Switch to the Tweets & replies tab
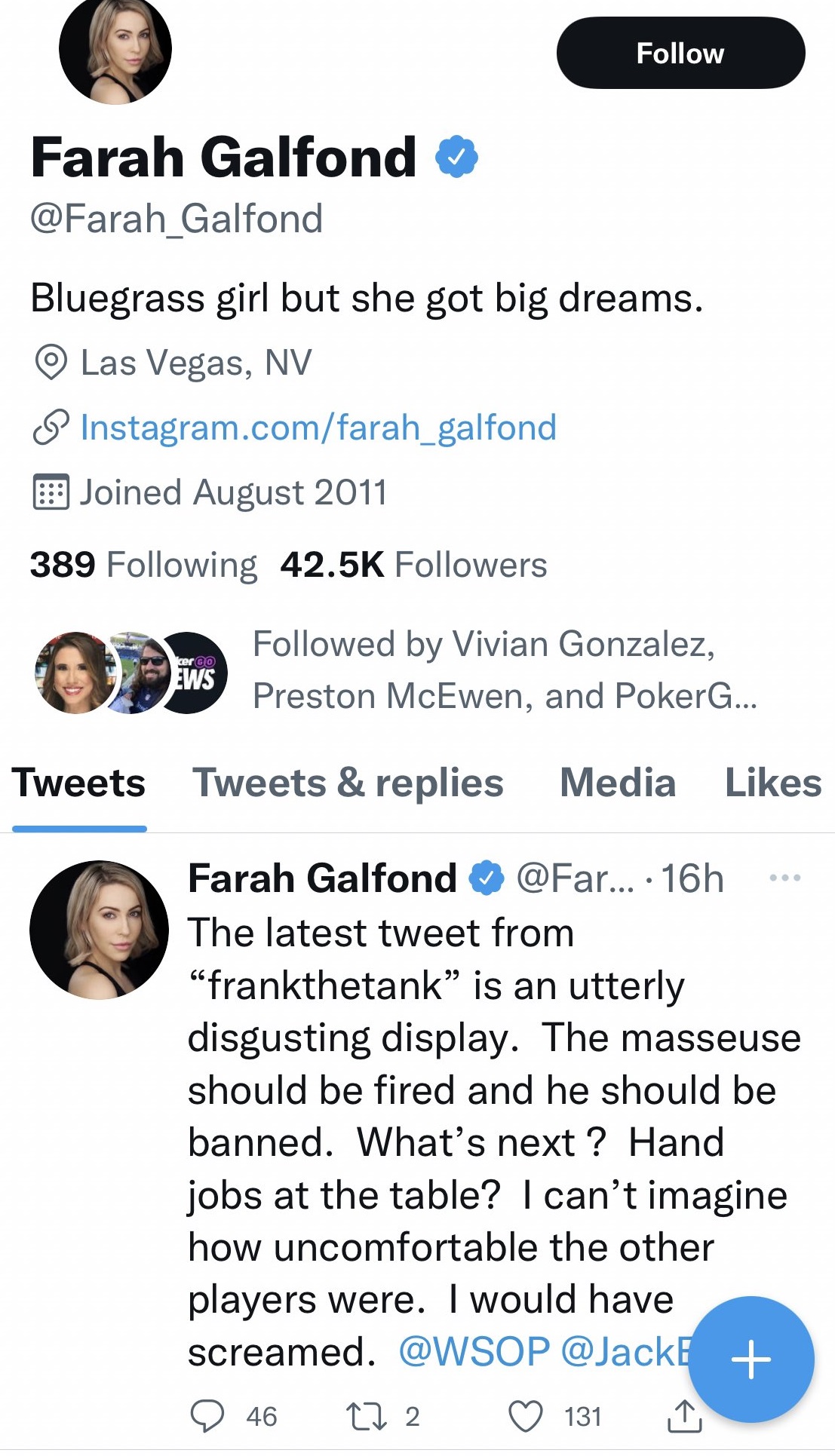 coord(348,783)
